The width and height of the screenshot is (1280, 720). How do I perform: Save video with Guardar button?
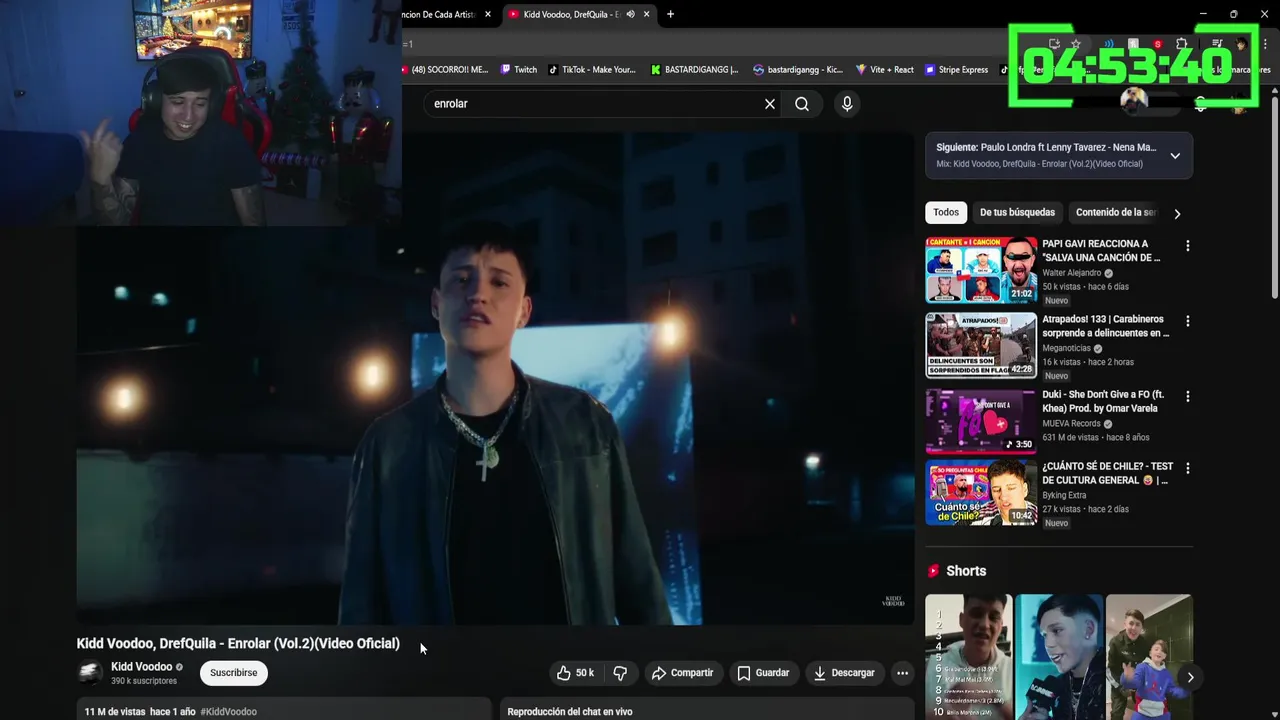point(763,673)
